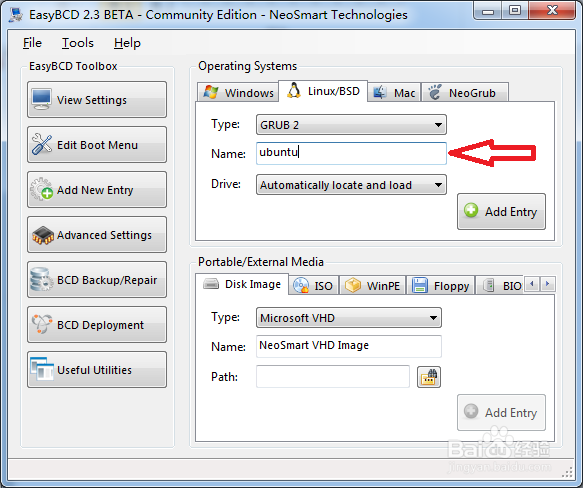Click the tools icon on Edit Boot Menu
The image size is (583, 488).
click(x=42, y=144)
